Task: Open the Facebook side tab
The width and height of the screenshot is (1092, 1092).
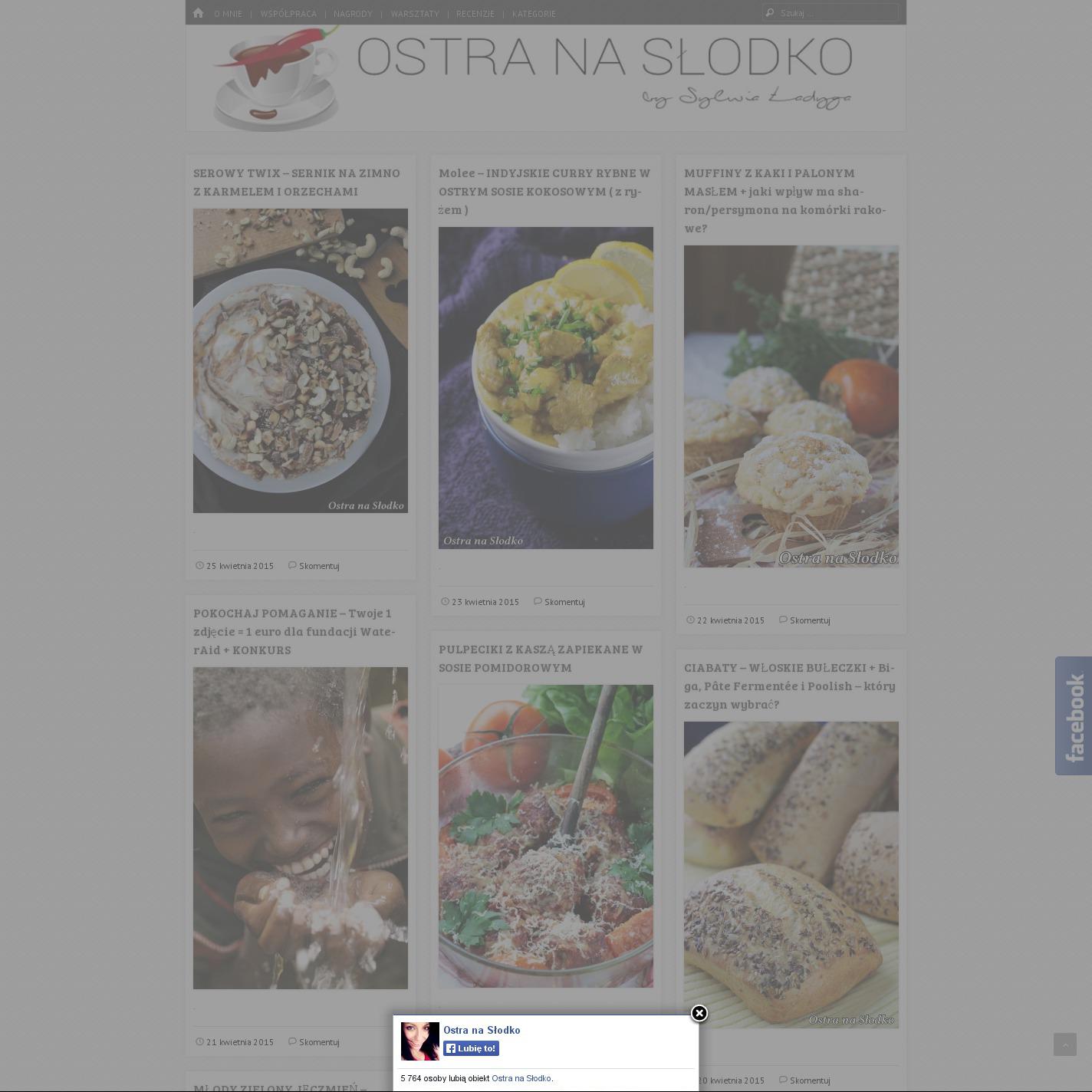Action: [x=1074, y=715]
